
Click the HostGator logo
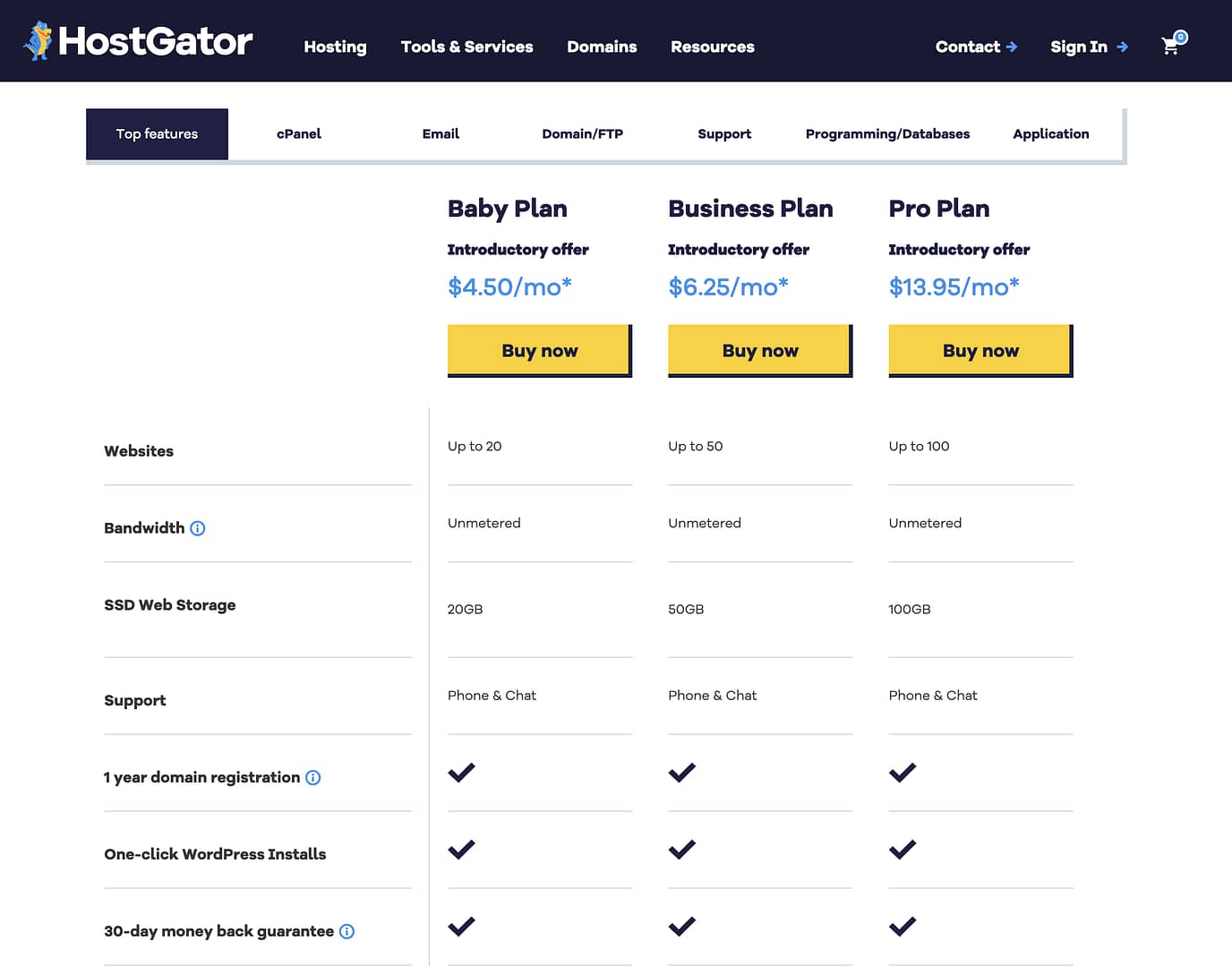(137, 41)
